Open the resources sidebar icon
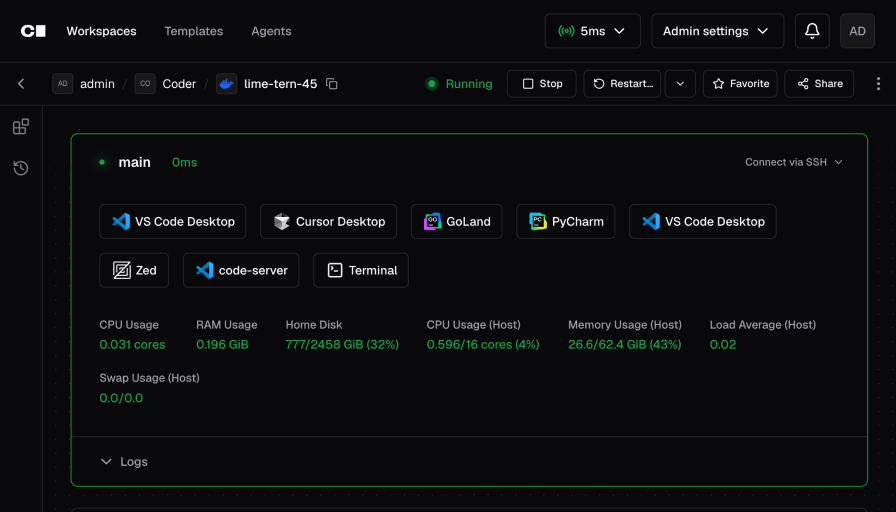Screen dimensions: 896x512 pyautogui.click(x=21, y=126)
